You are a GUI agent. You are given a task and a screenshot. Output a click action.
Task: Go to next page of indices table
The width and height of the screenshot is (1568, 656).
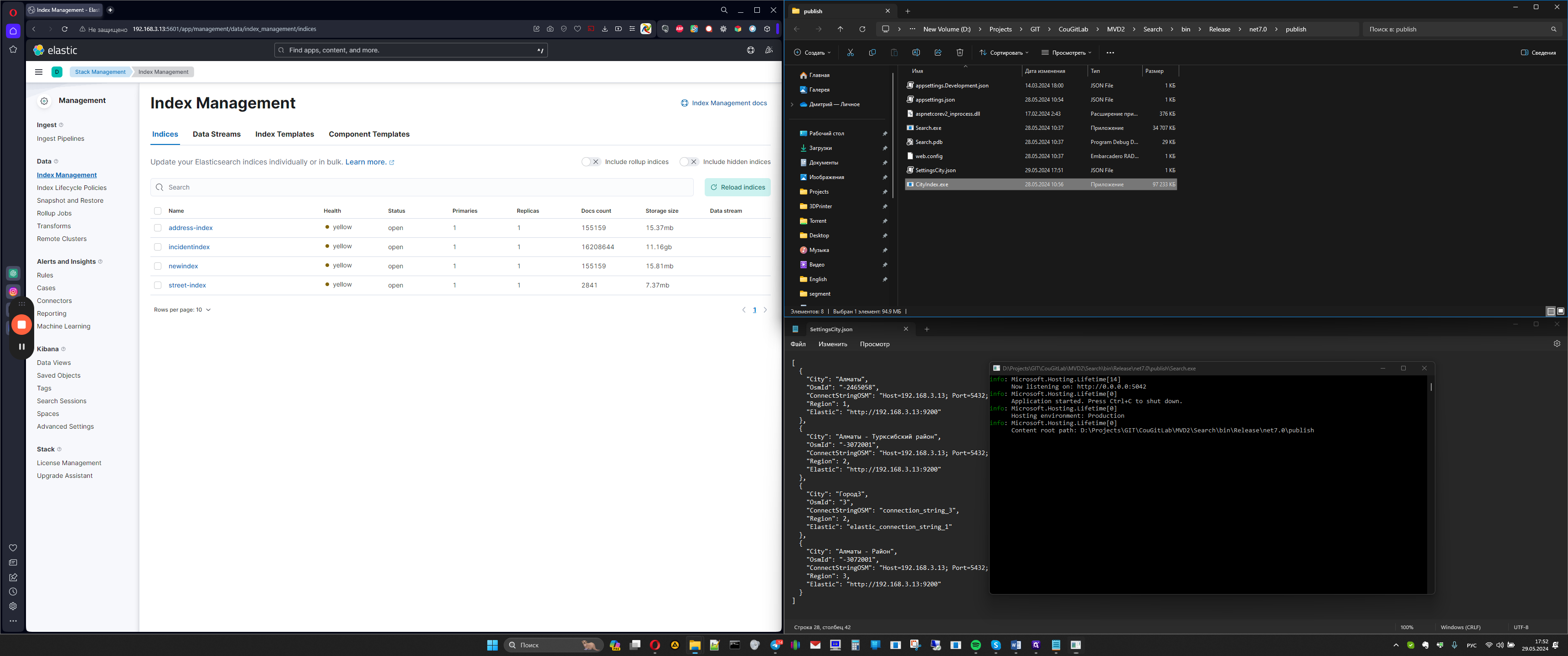point(765,310)
